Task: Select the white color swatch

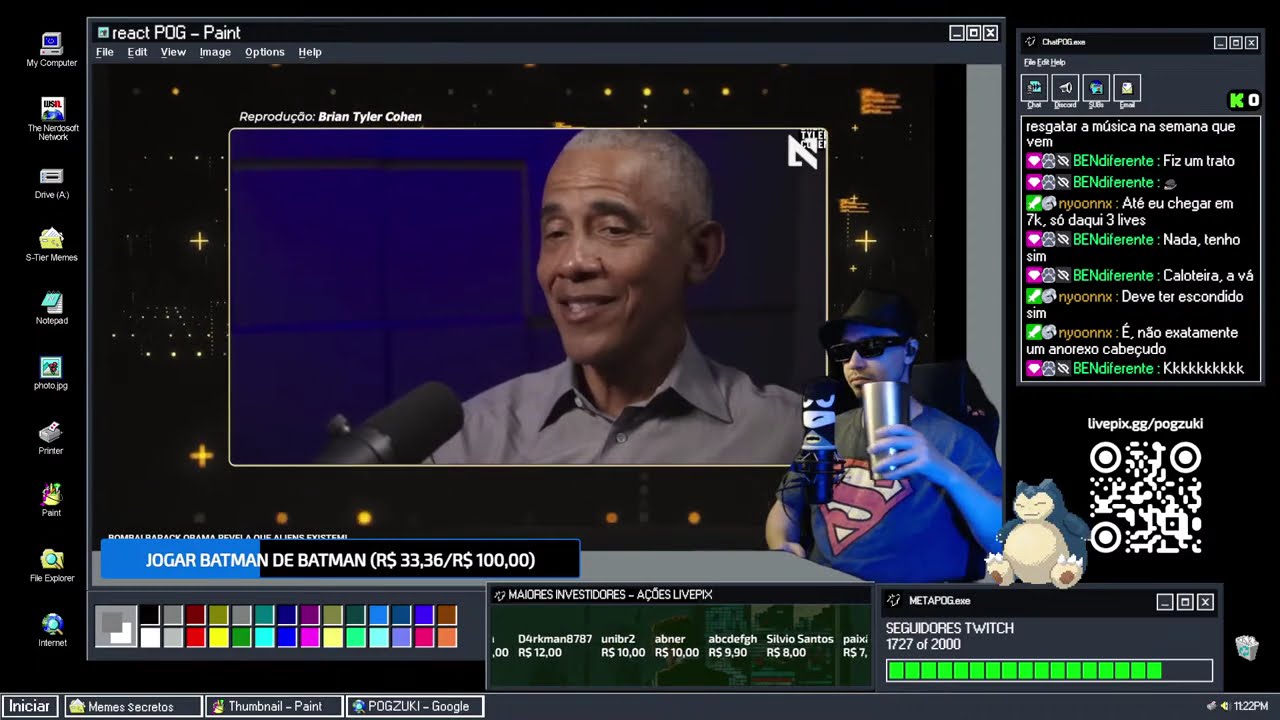Action: pos(149,637)
